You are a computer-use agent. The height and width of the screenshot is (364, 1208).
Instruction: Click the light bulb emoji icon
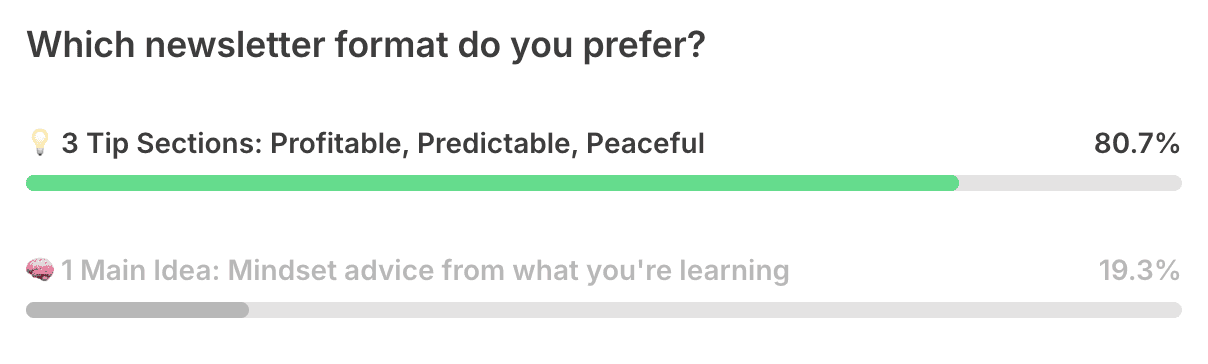point(40,145)
